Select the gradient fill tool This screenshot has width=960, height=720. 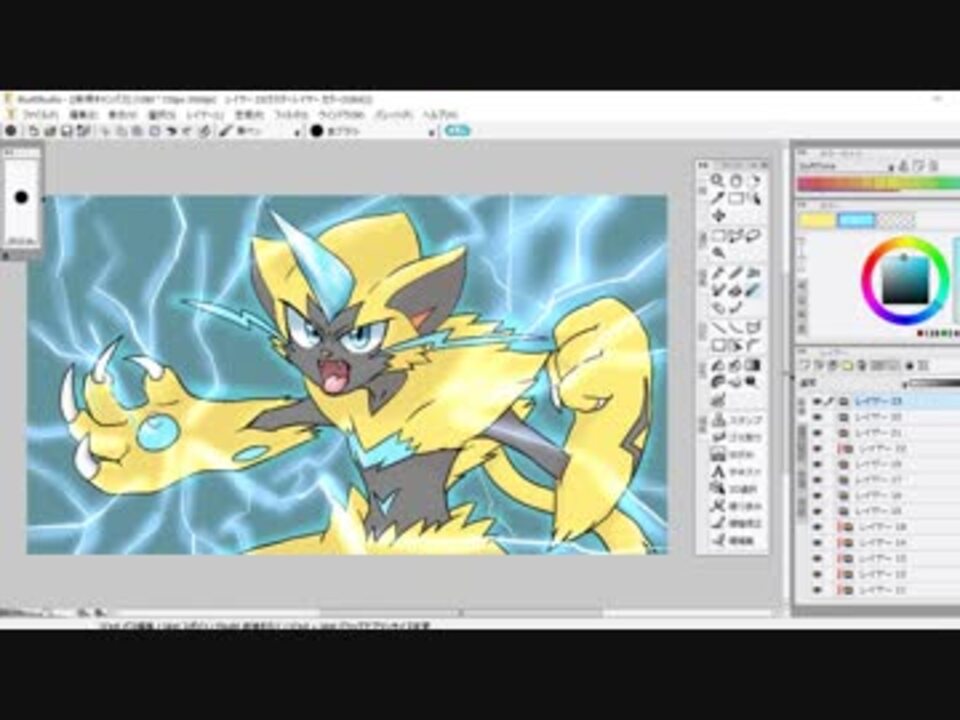coord(754,366)
